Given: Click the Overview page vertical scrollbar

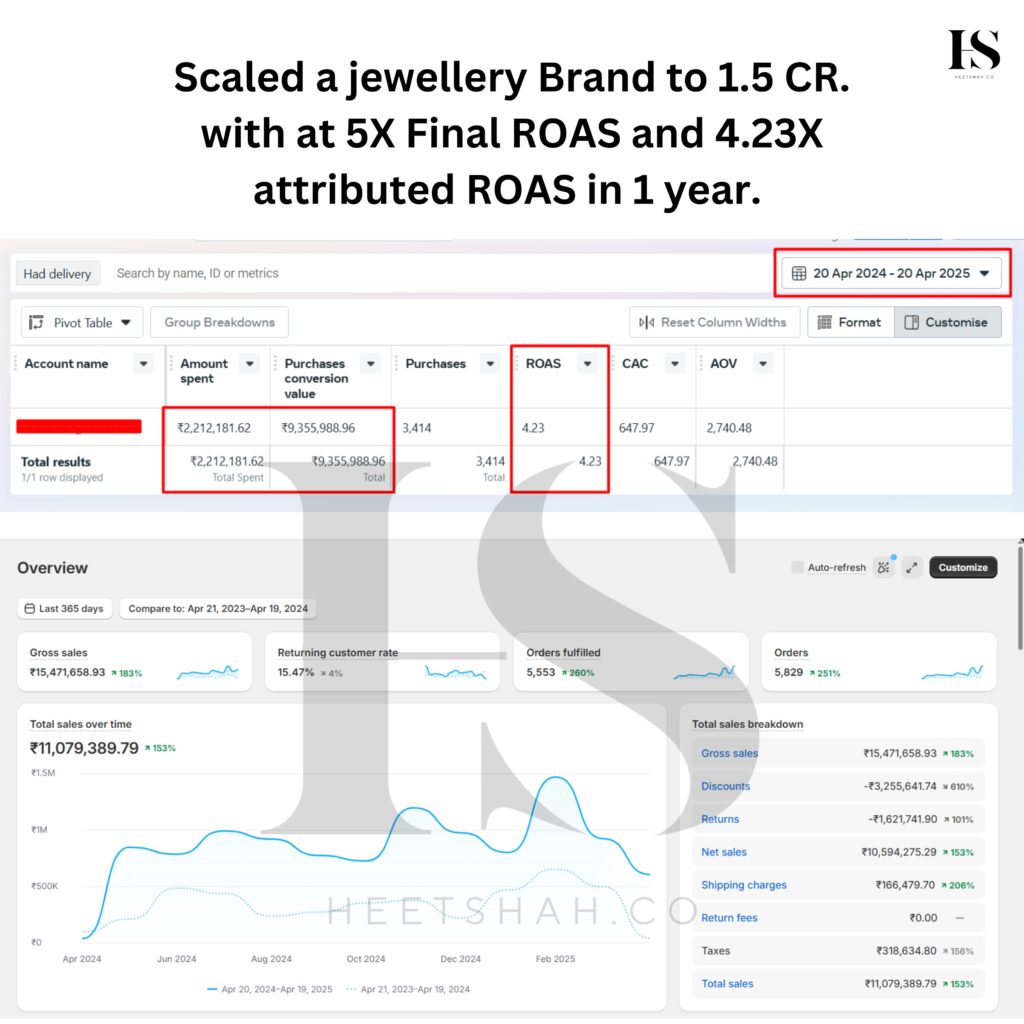Looking at the screenshot, I should [x=1019, y=598].
